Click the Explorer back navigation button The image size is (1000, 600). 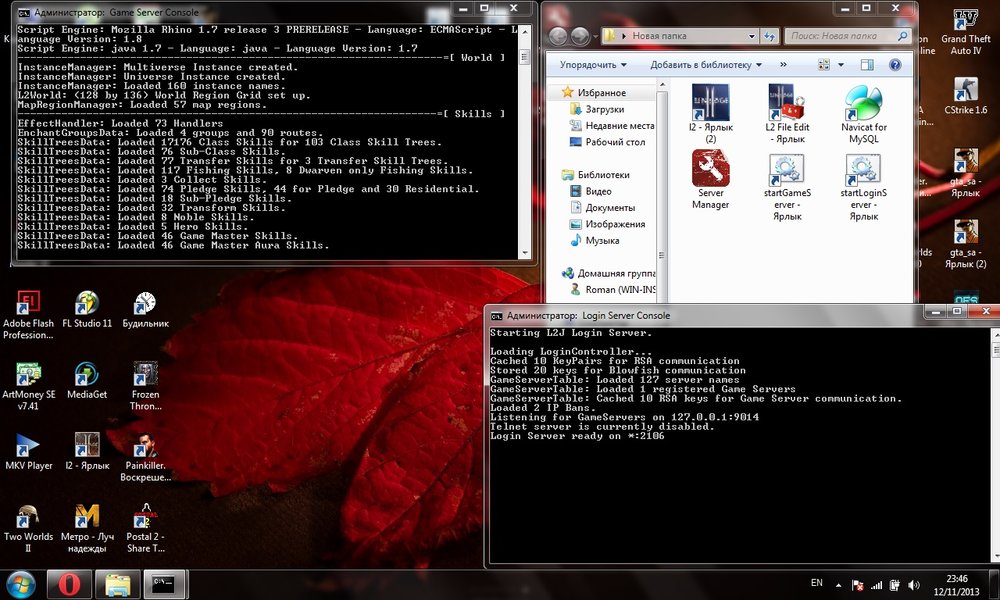pyautogui.click(x=557, y=37)
